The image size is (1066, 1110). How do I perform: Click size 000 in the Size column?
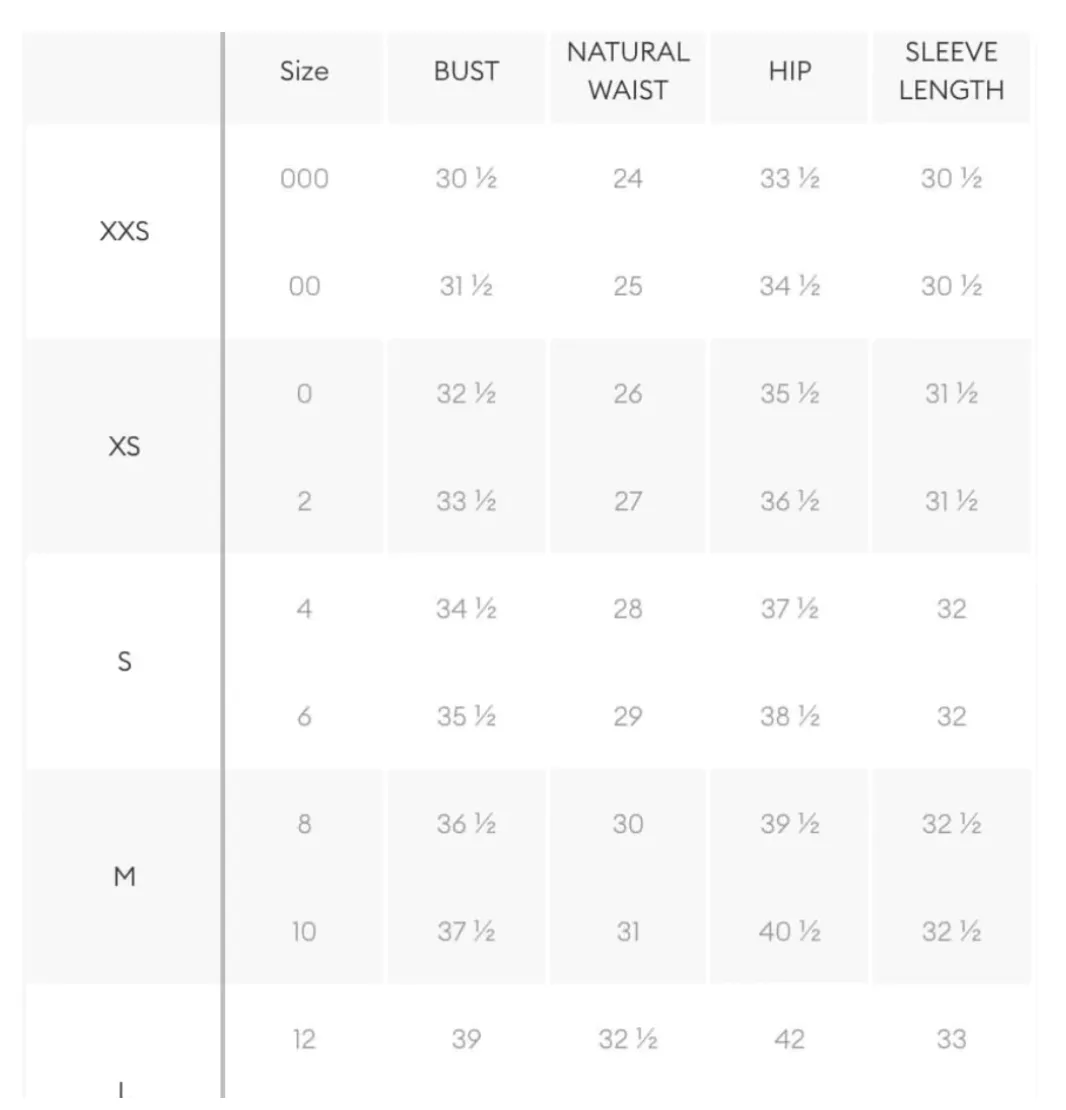(304, 178)
